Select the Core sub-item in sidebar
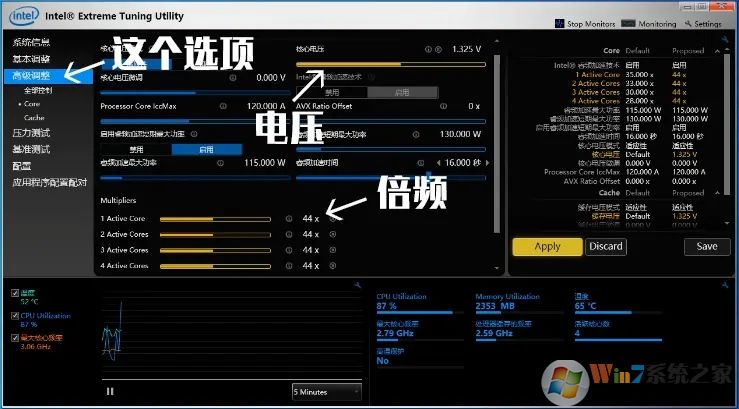The image size is (739, 409). [x=32, y=104]
